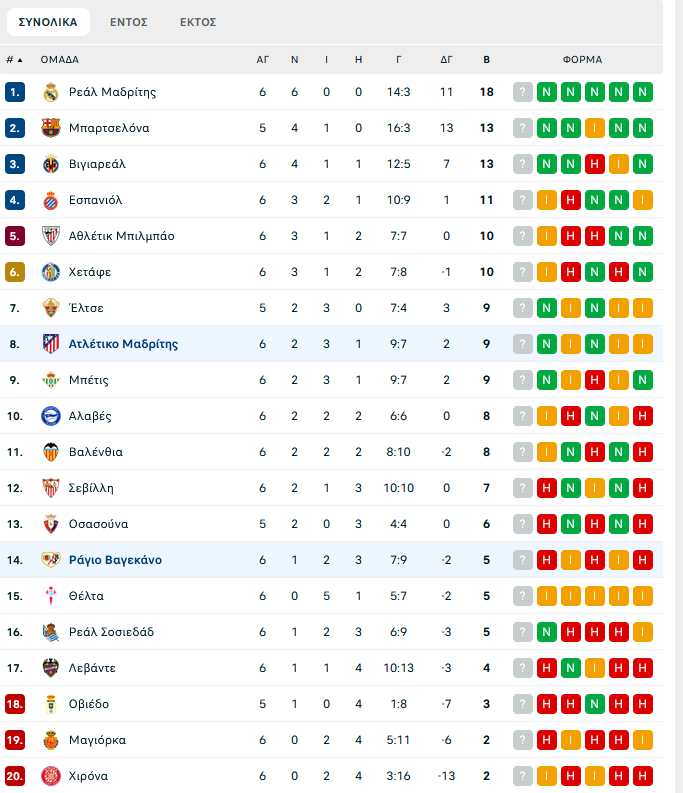Viewport: 683px width, 793px height.
Task: Open the Ράγιο Βαγεκάνο team link
Action: [x=115, y=560]
